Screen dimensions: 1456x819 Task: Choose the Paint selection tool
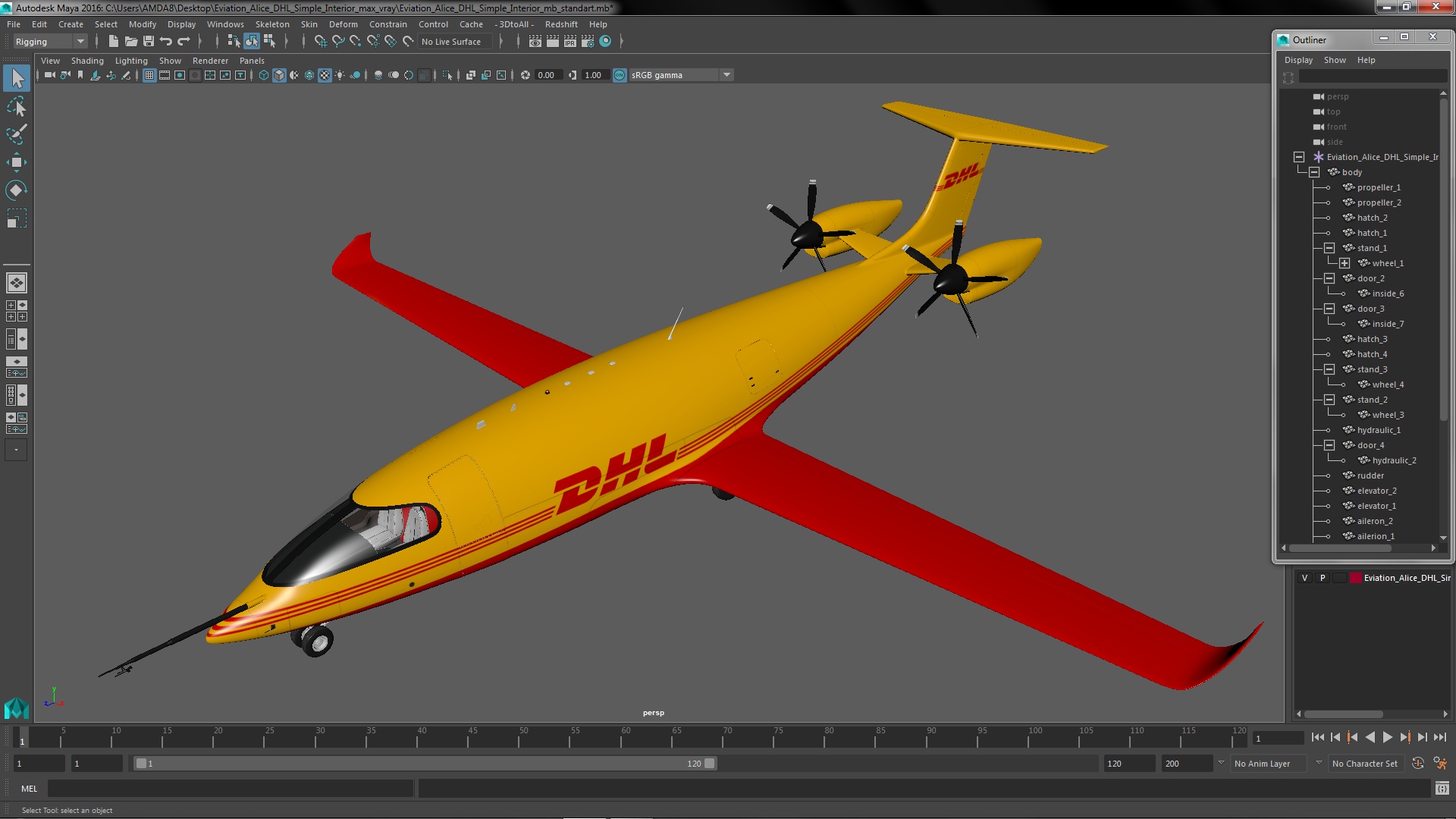pos(17,134)
